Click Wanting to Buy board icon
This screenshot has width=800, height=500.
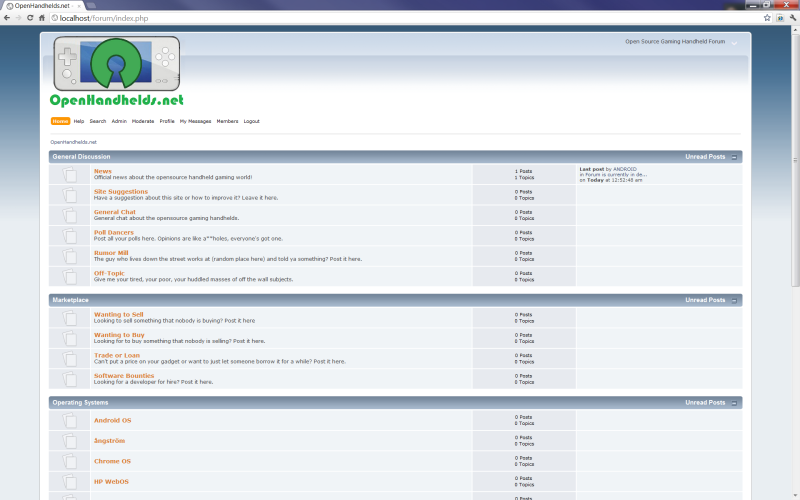pyautogui.click(x=69, y=338)
